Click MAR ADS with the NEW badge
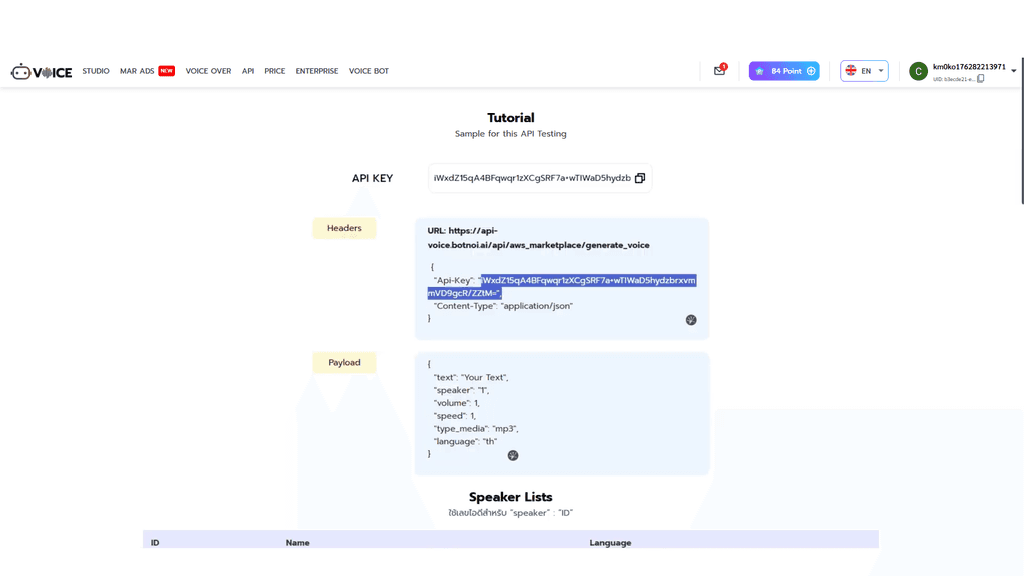This screenshot has width=1024, height=576. click(x=135, y=71)
